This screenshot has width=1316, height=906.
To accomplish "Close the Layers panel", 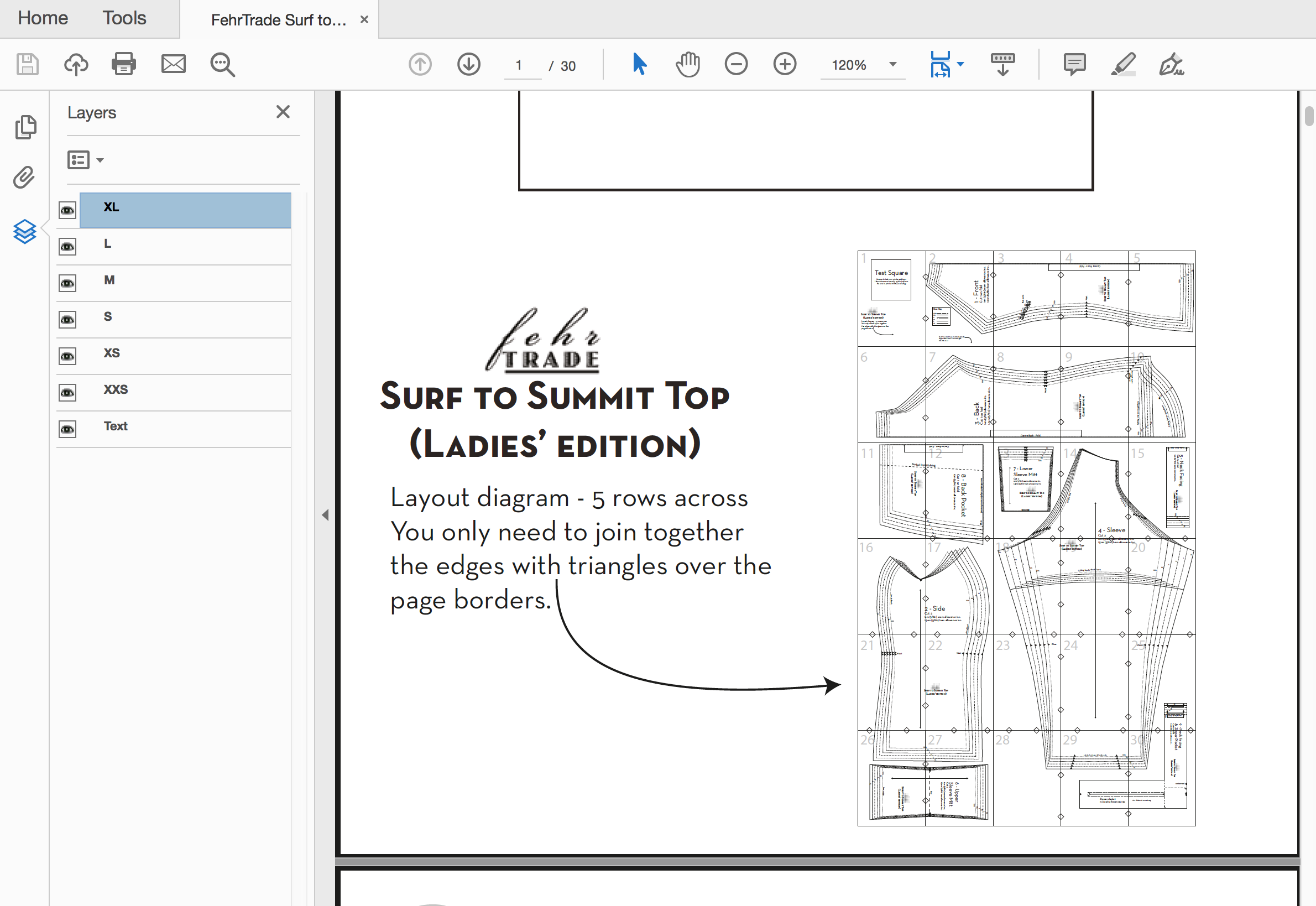I will [283, 112].
